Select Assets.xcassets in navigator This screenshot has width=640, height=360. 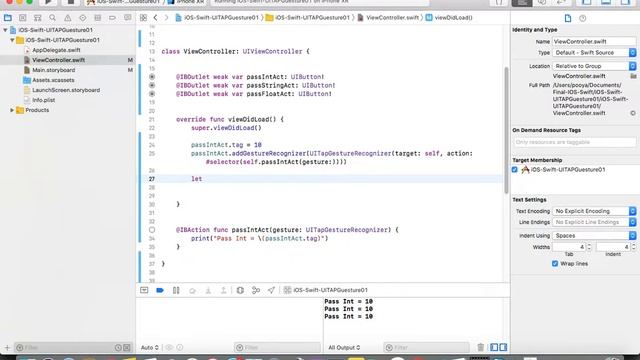point(53,80)
